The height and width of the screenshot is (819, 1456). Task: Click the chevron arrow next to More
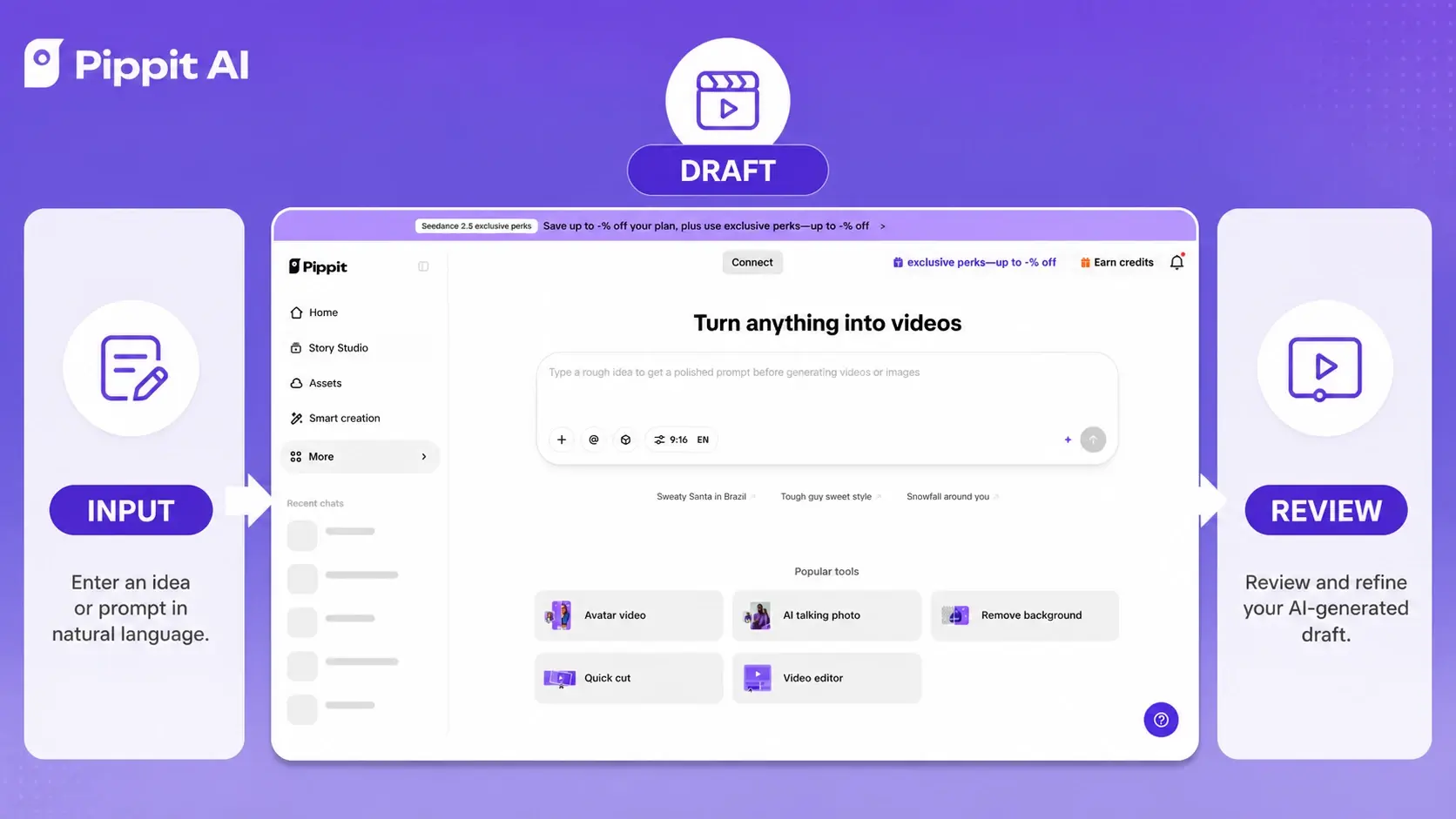(x=424, y=457)
